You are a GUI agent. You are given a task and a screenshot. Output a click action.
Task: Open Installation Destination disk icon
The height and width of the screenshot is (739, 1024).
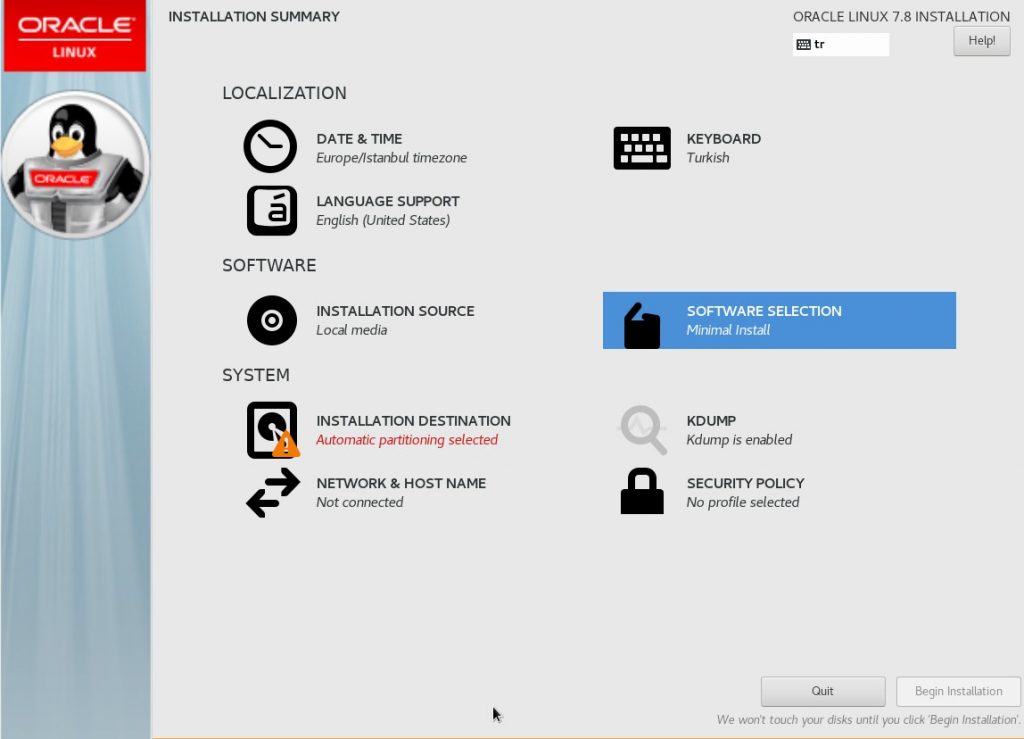click(x=273, y=430)
